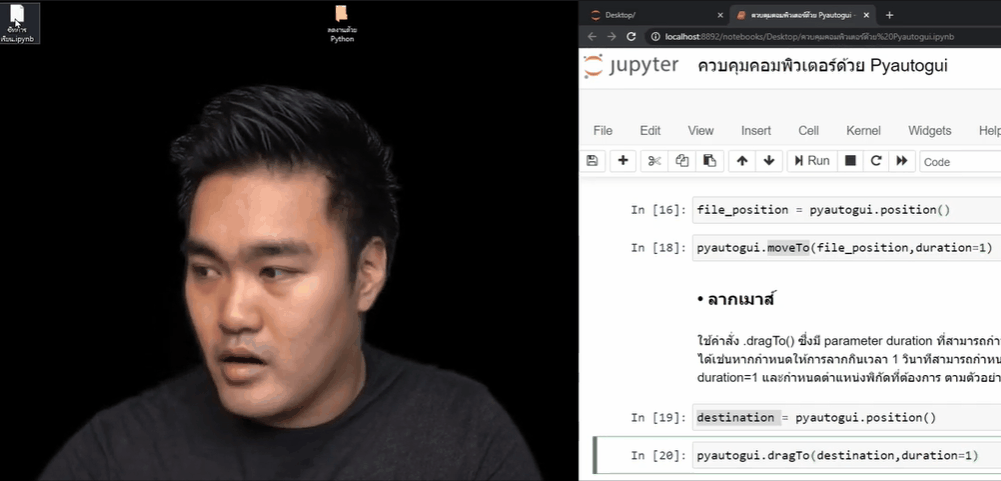Screen dimensions: 1001x481
Task: Click the notebook title Pyautogui
Action: click(x=822, y=66)
